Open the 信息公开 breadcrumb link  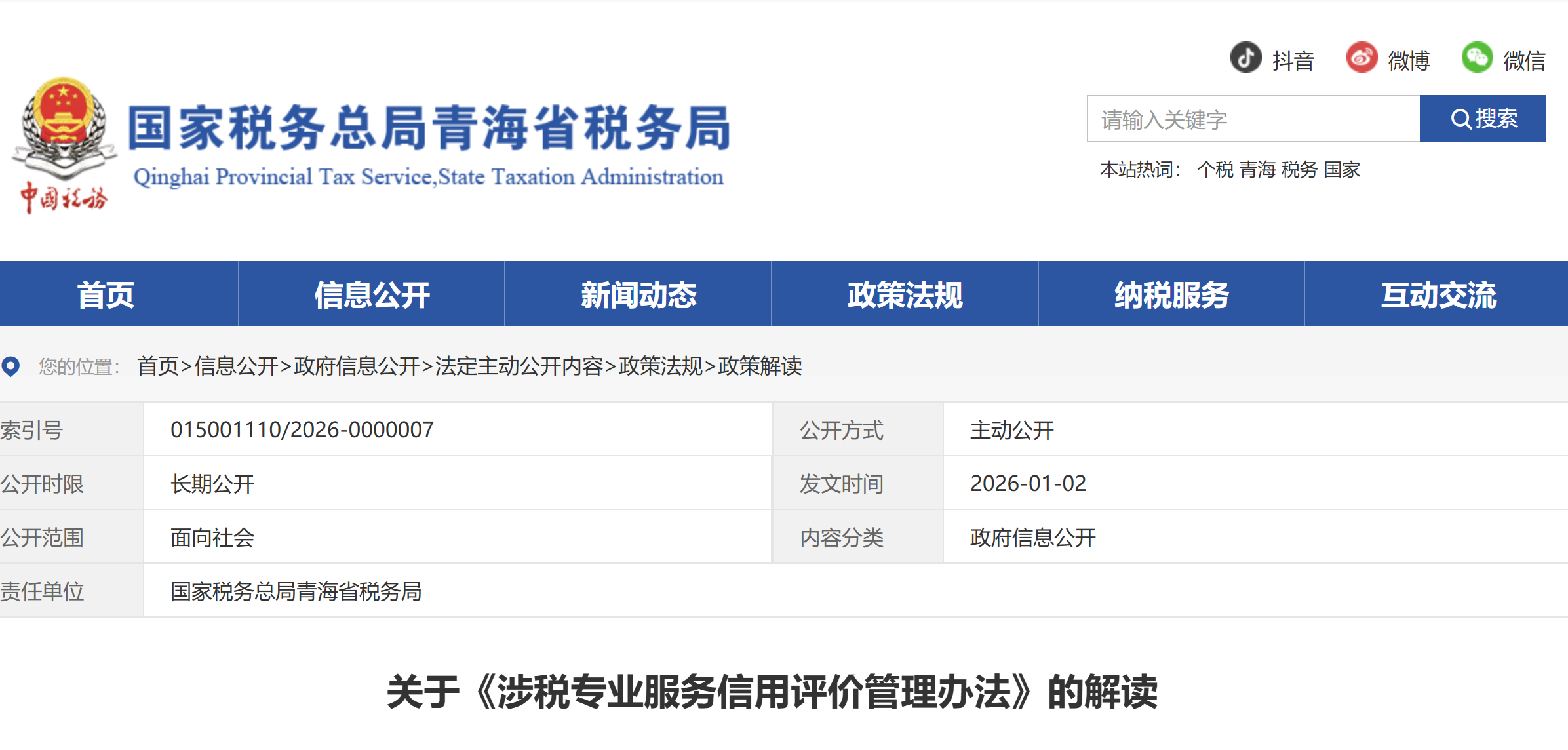point(235,368)
